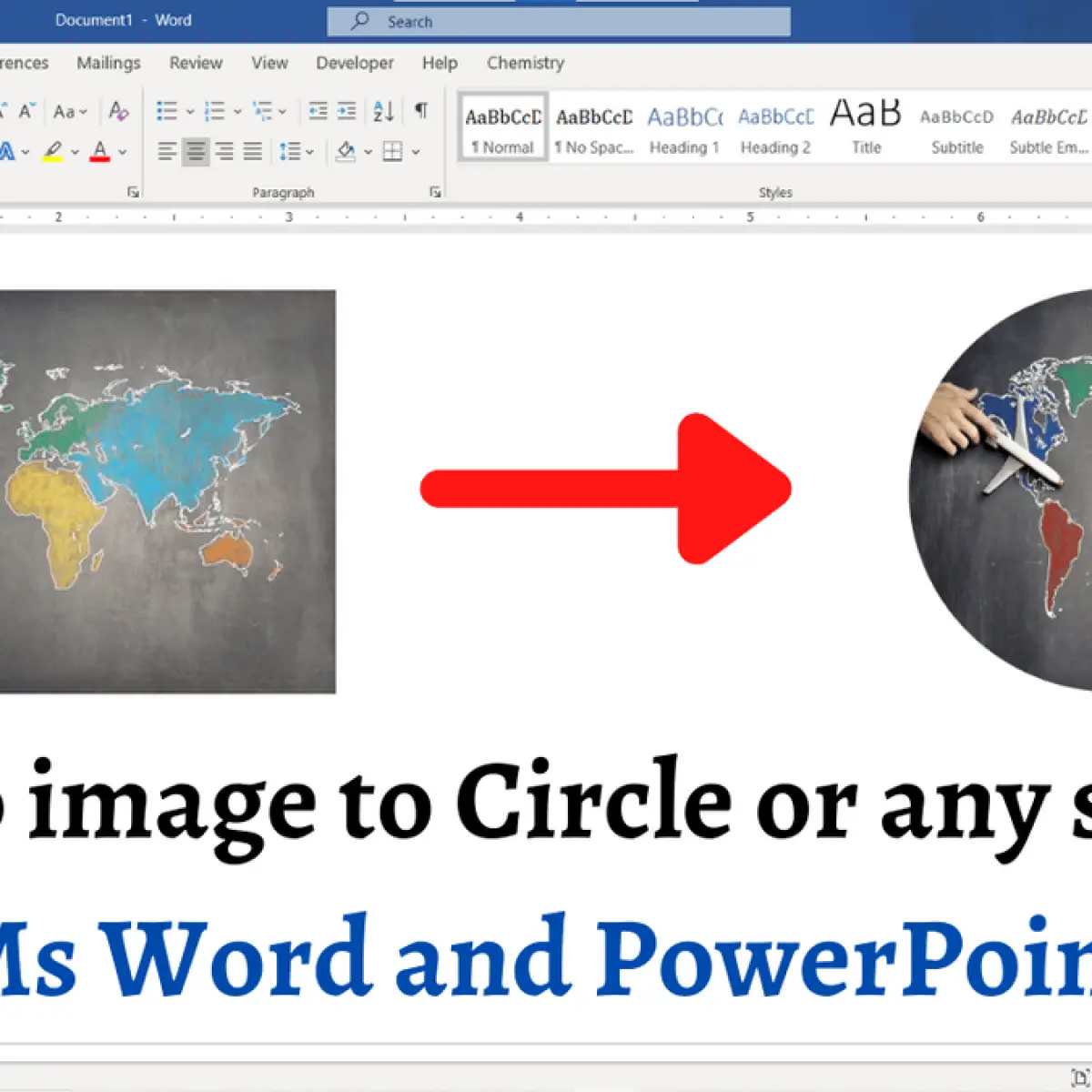Switch to the Developer tab
Screen dimensions: 1092x1092
click(x=355, y=63)
